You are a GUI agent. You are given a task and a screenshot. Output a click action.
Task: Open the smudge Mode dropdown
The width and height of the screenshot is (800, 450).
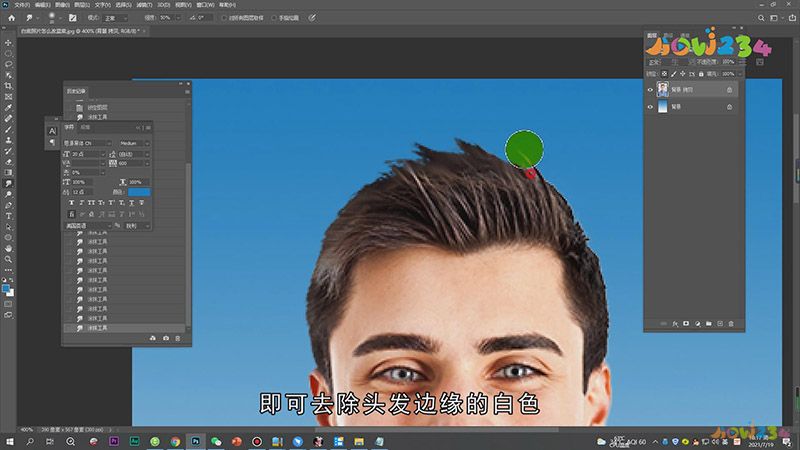[x=116, y=18]
